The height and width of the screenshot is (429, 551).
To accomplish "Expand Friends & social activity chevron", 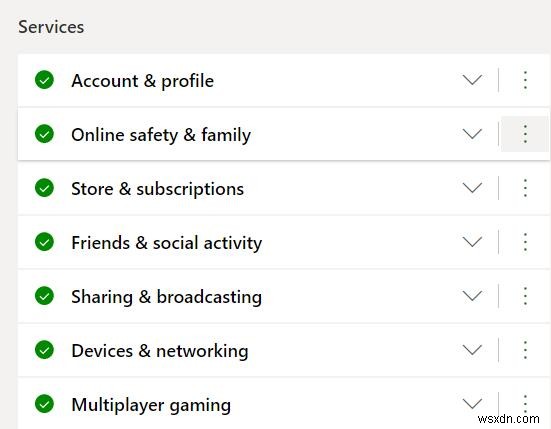I will tap(472, 242).
